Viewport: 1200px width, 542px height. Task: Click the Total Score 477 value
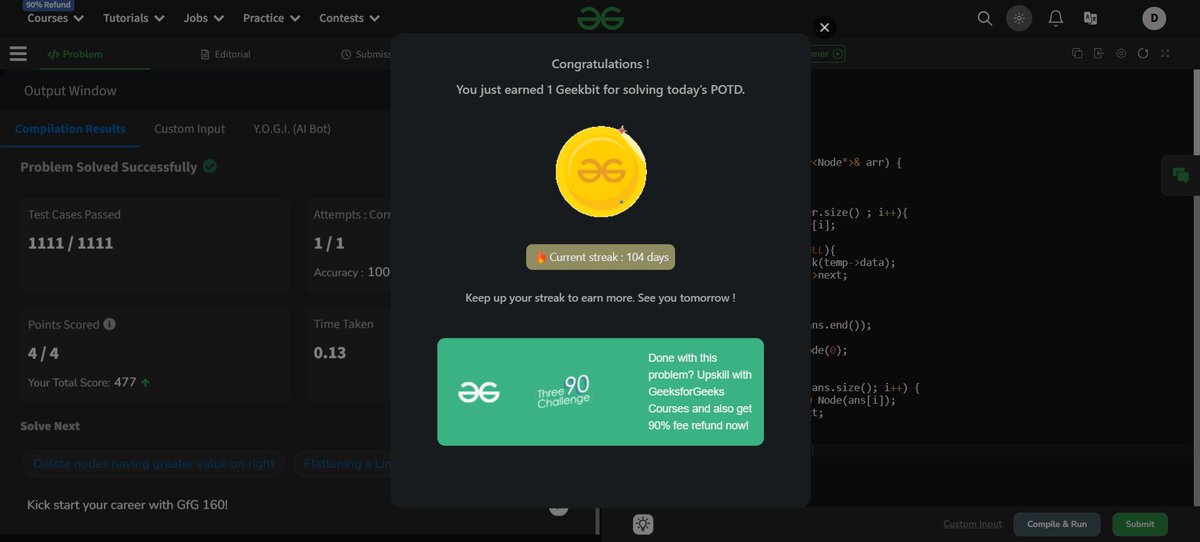(x=125, y=382)
